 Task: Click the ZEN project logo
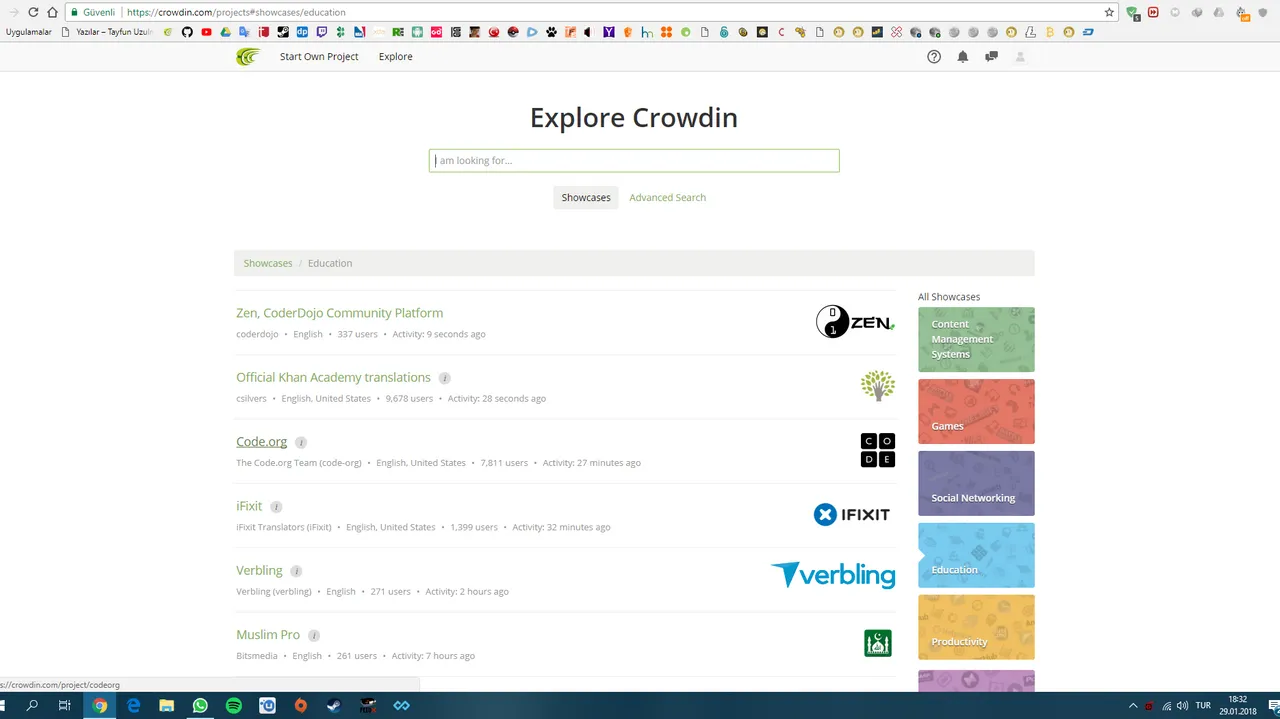coord(855,322)
